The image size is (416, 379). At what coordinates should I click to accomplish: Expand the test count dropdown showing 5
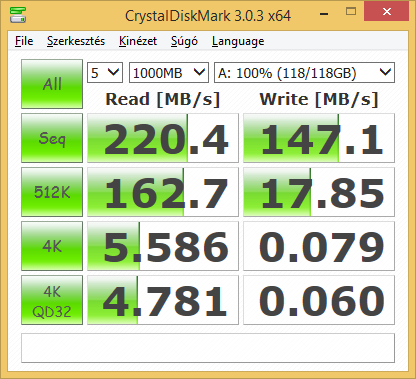coord(105,72)
